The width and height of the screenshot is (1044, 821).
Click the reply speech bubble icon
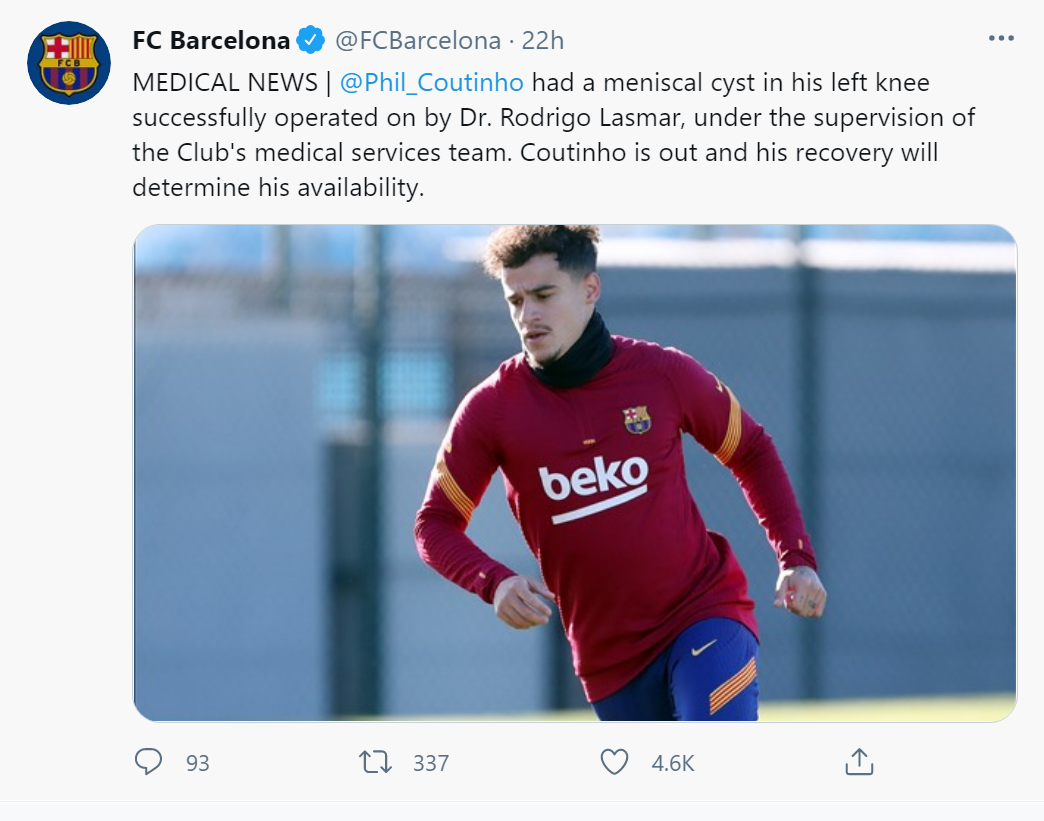pos(148,763)
